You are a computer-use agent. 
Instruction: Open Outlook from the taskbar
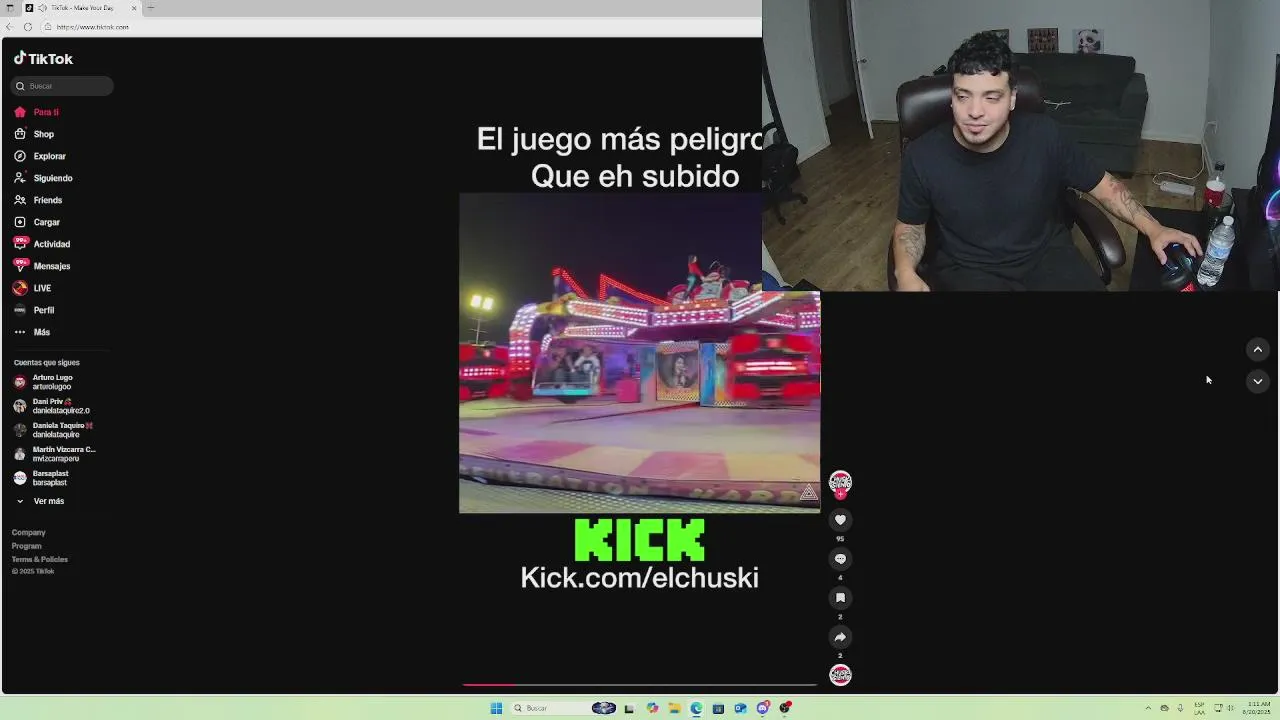[740, 708]
